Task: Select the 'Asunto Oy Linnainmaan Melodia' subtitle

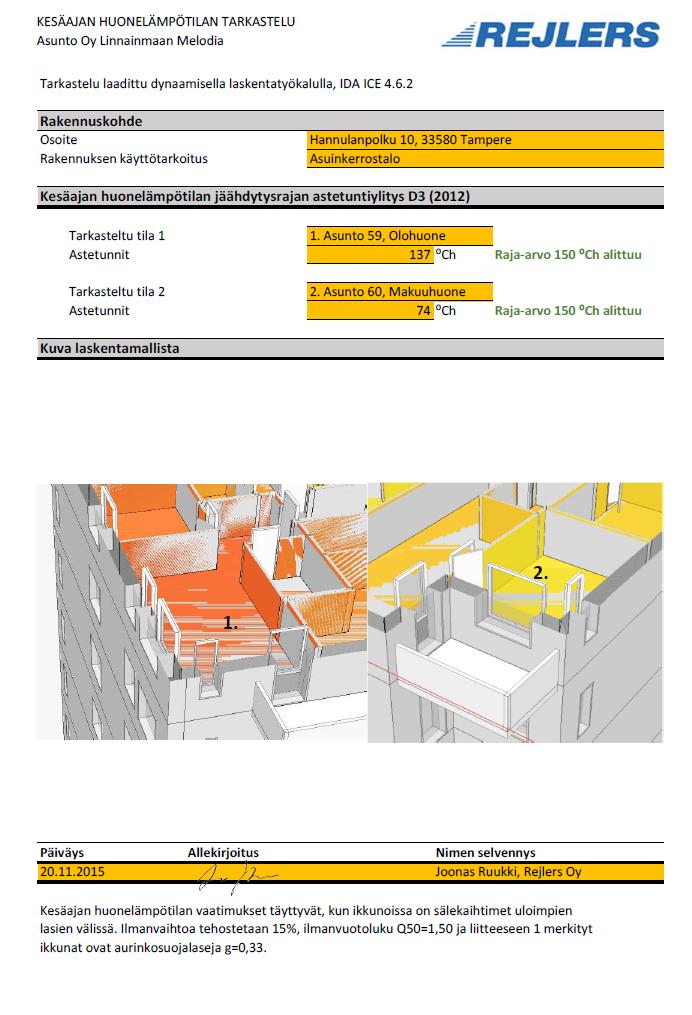Action: tap(130, 40)
